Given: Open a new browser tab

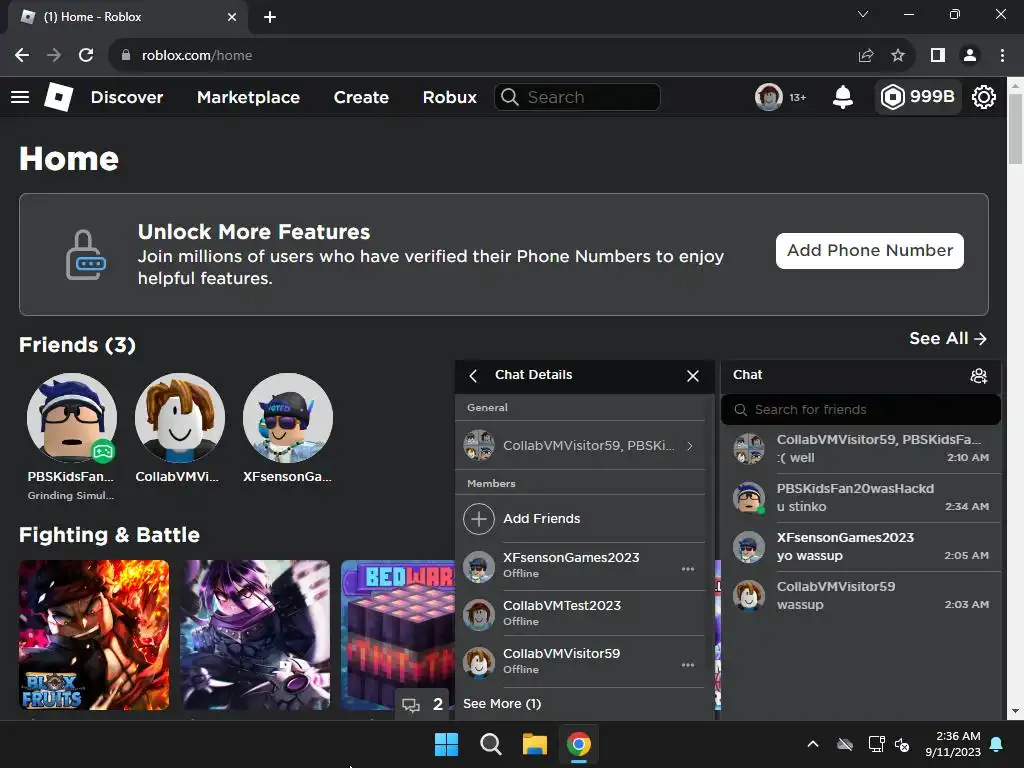Looking at the screenshot, I should [x=270, y=17].
